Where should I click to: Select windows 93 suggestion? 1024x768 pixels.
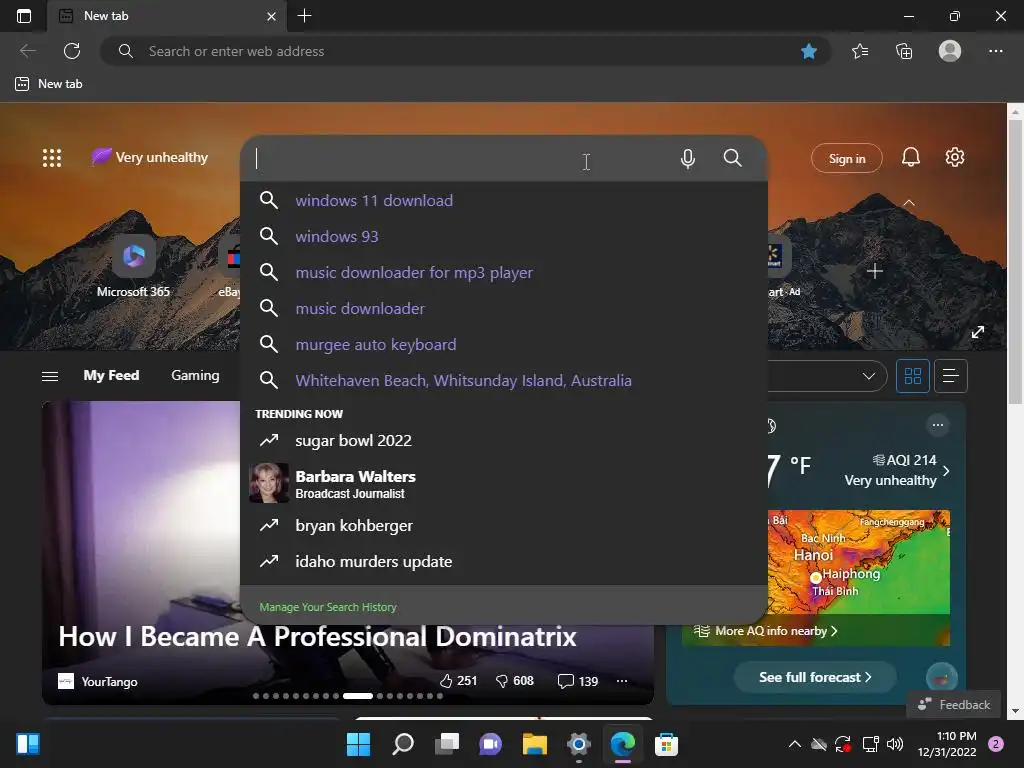(504, 236)
